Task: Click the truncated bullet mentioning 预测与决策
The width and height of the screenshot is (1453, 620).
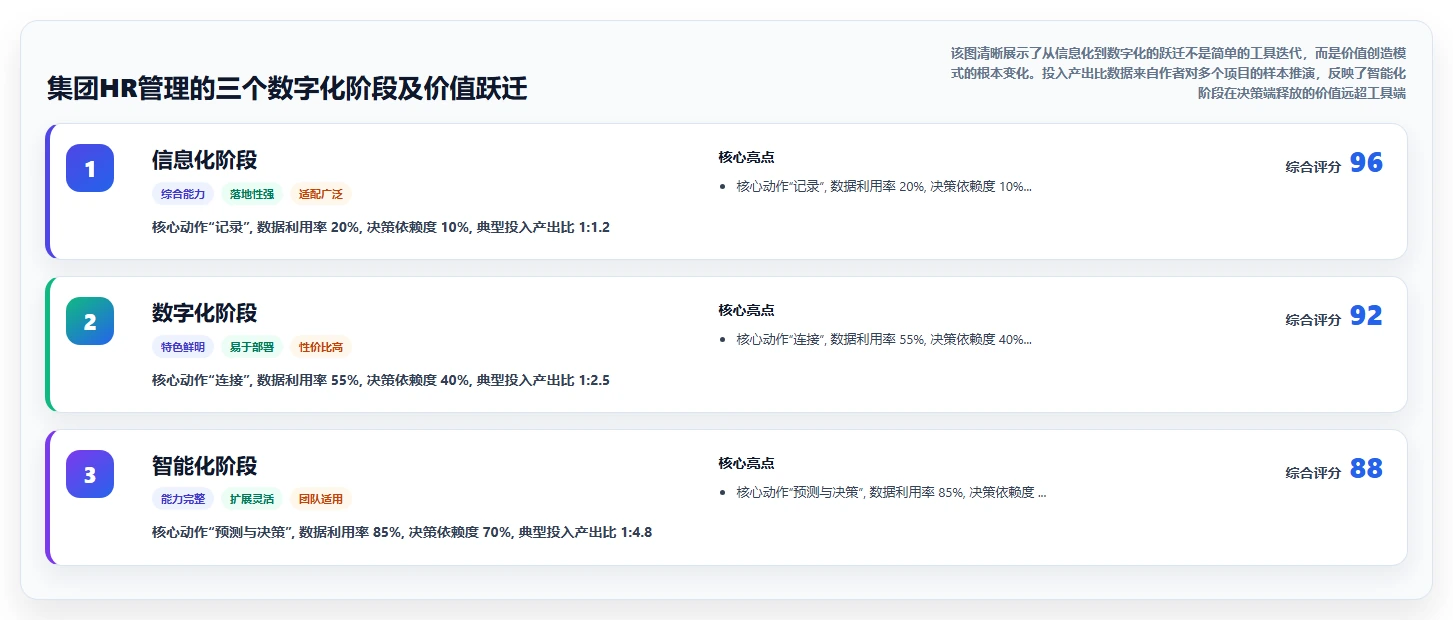Action: pos(891,492)
